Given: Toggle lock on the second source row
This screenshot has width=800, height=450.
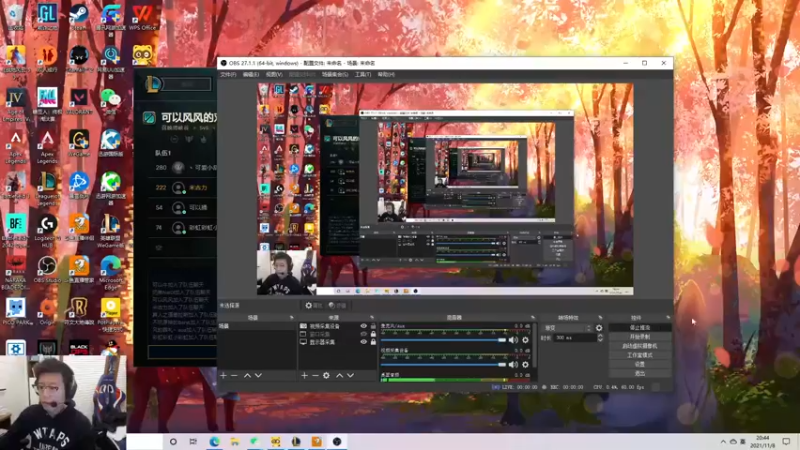Looking at the screenshot, I should (x=373, y=334).
